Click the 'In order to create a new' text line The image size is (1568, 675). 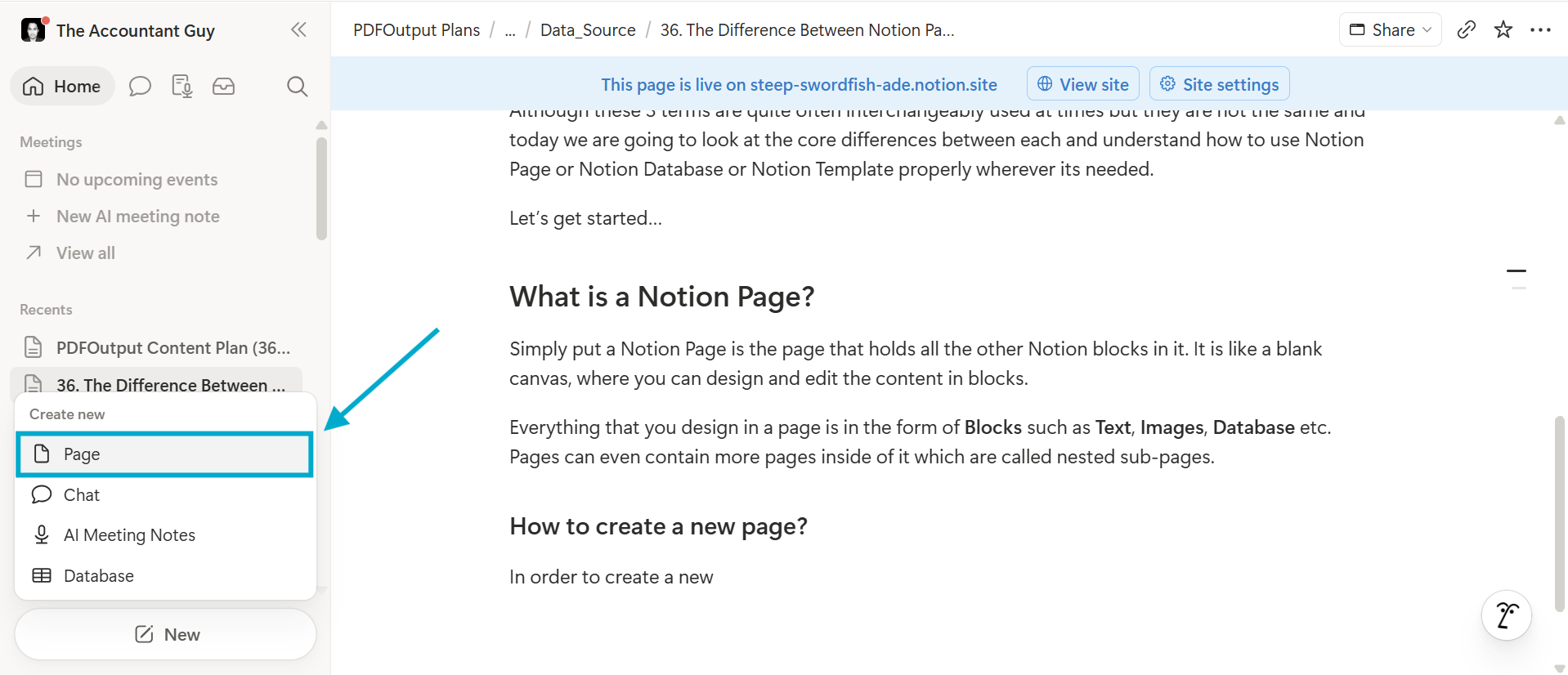(x=611, y=577)
